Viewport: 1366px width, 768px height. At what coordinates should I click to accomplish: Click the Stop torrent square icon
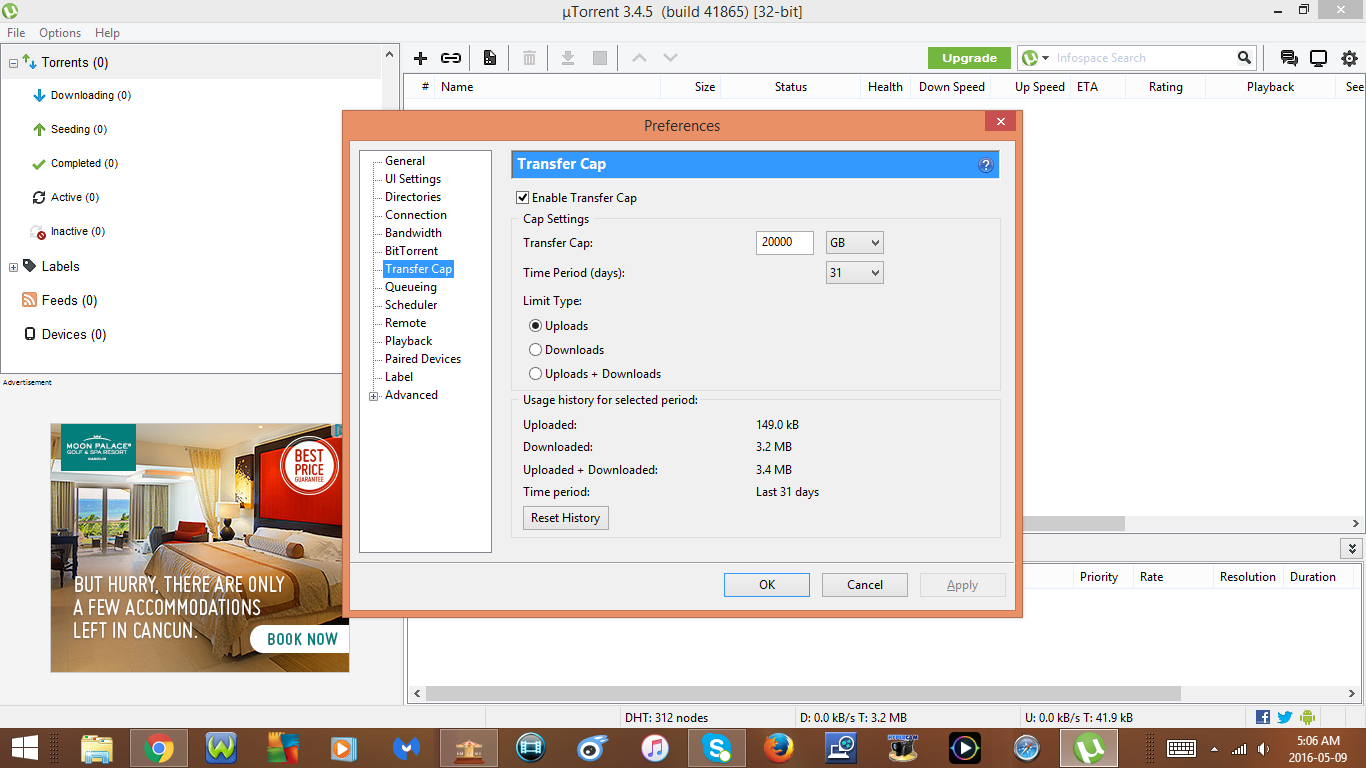600,58
